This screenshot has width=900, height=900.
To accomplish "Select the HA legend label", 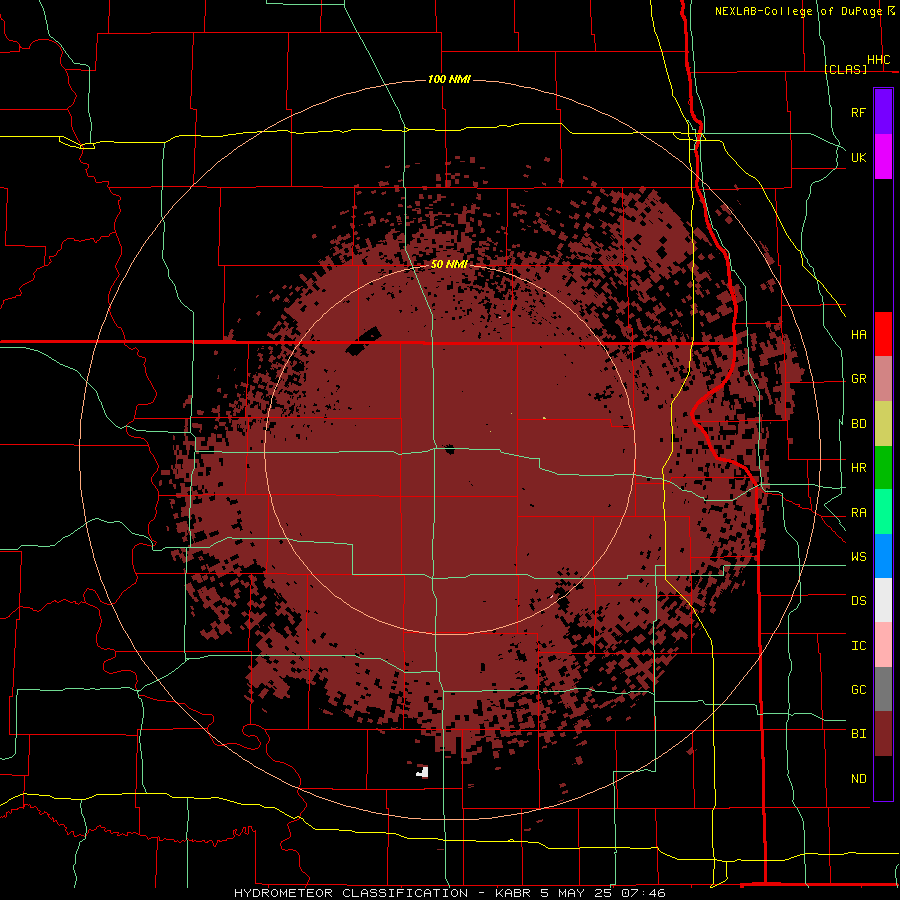I will (x=858, y=335).
